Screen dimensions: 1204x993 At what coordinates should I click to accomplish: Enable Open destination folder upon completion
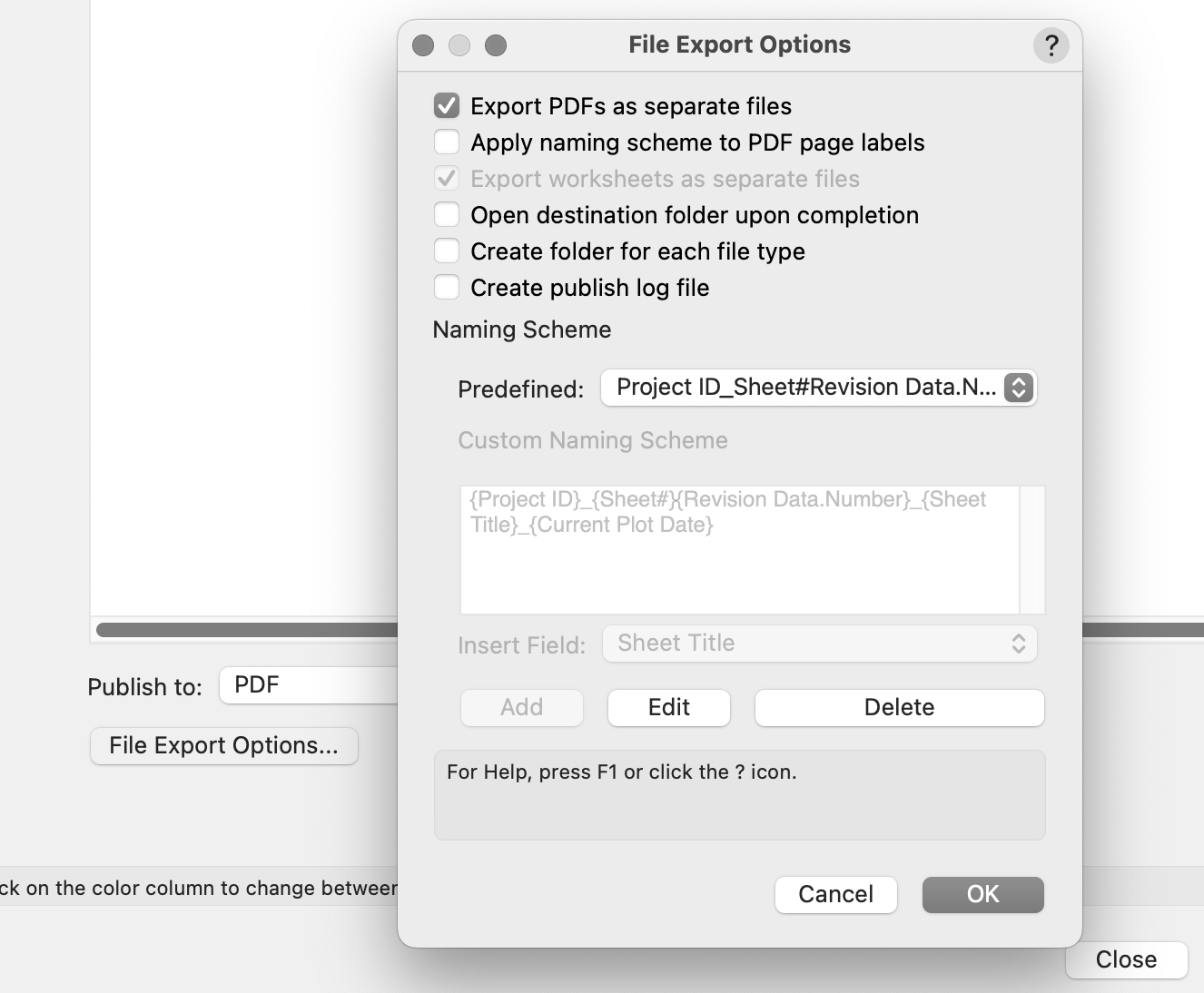447,215
